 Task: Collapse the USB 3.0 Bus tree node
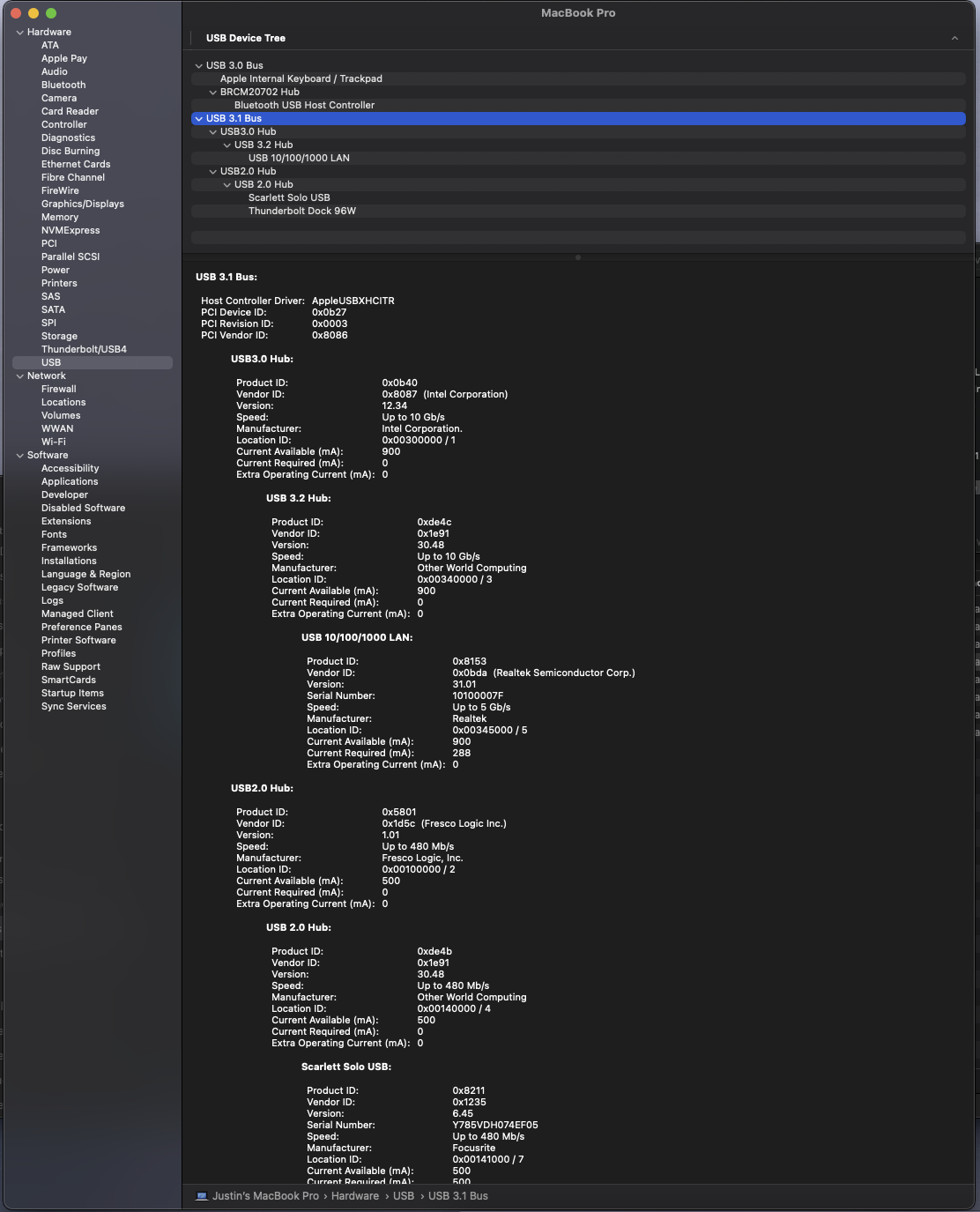198,66
